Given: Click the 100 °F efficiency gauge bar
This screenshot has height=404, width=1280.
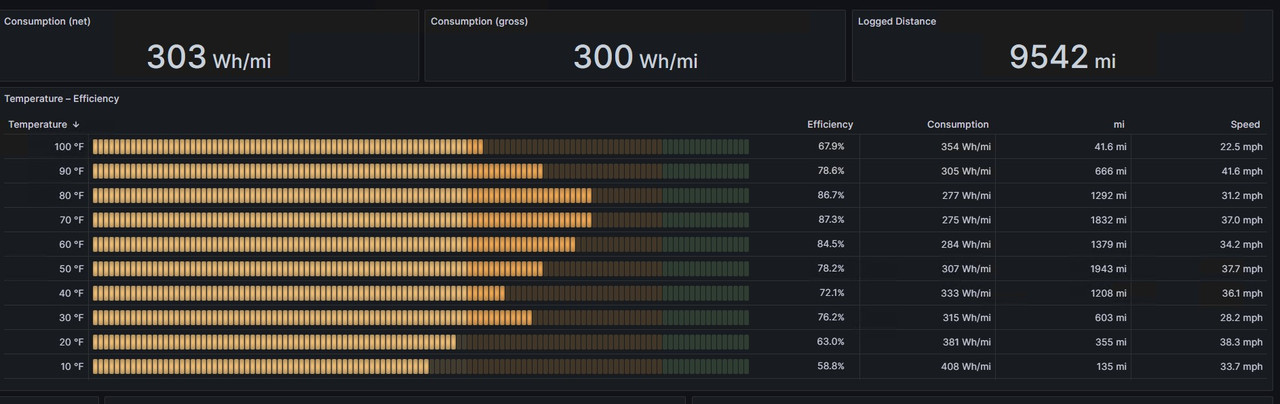Looking at the screenshot, I should pos(421,146).
